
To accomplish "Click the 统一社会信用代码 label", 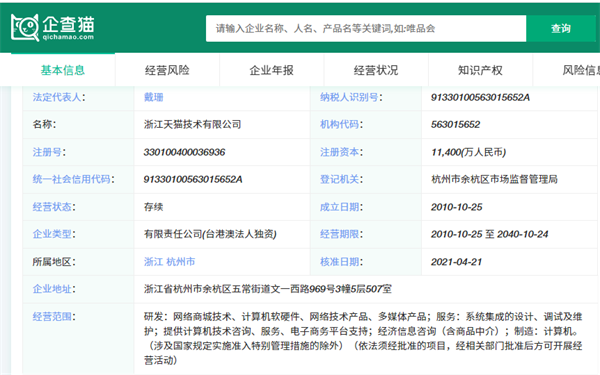I will coord(73,179).
